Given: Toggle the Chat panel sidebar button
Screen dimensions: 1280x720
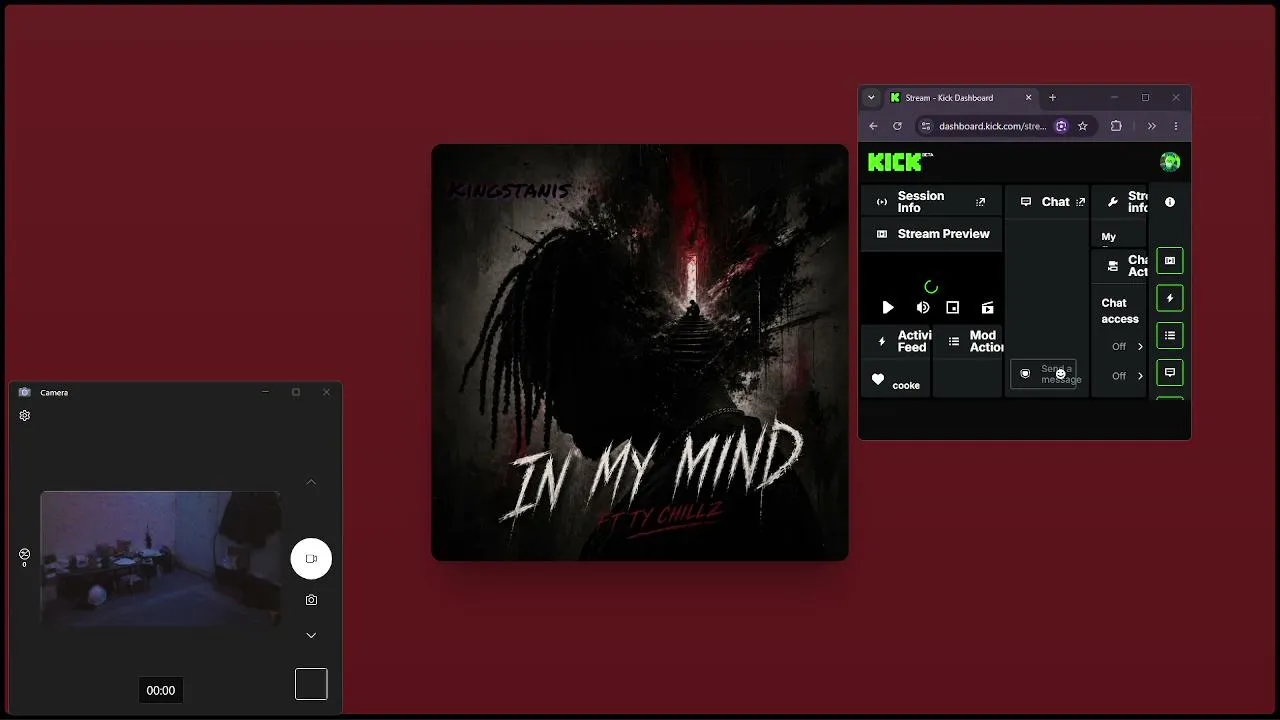Looking at the screenshot, I should point(1170,373).
